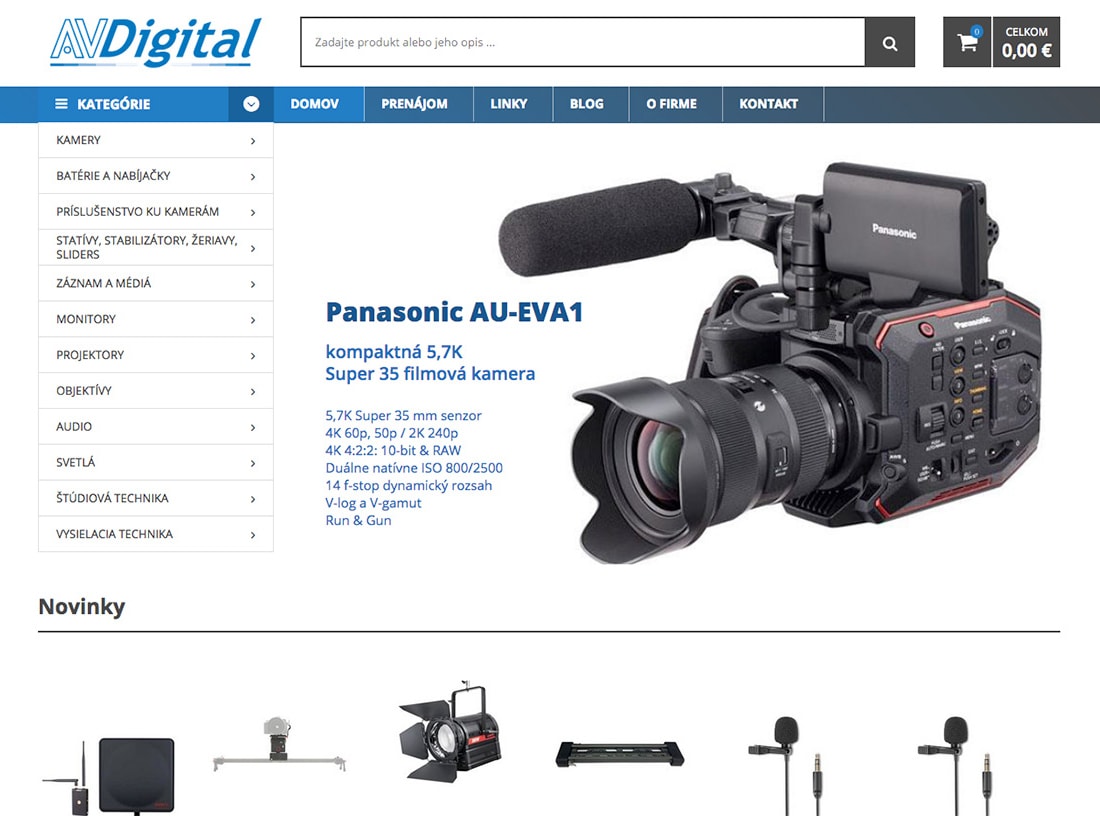Screen dimensions: 1100x816
Task: Expand the Príslušenstvo ku kamerám chevron
Action: coord(253,213)
